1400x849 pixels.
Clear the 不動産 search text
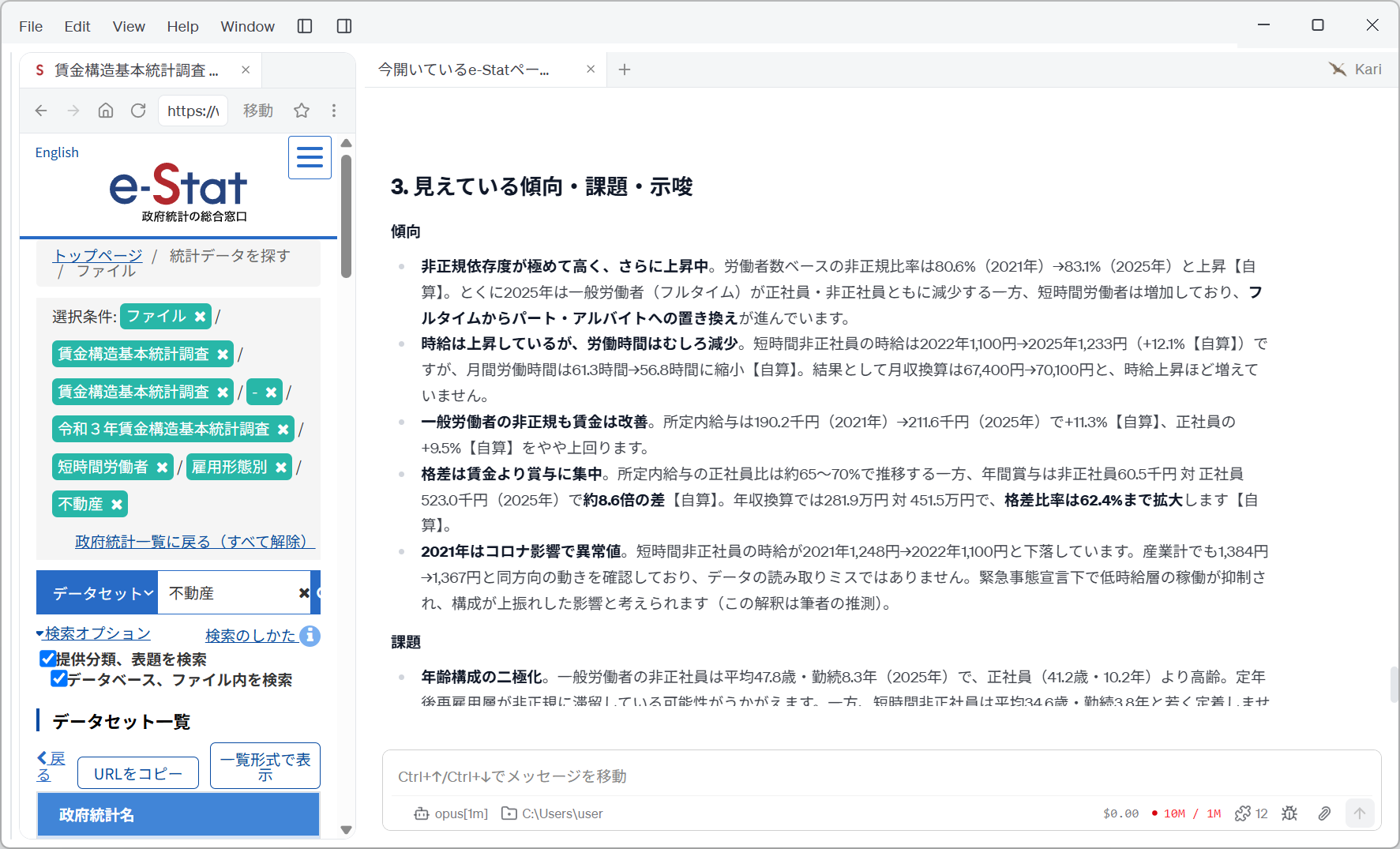pos(304,593)
